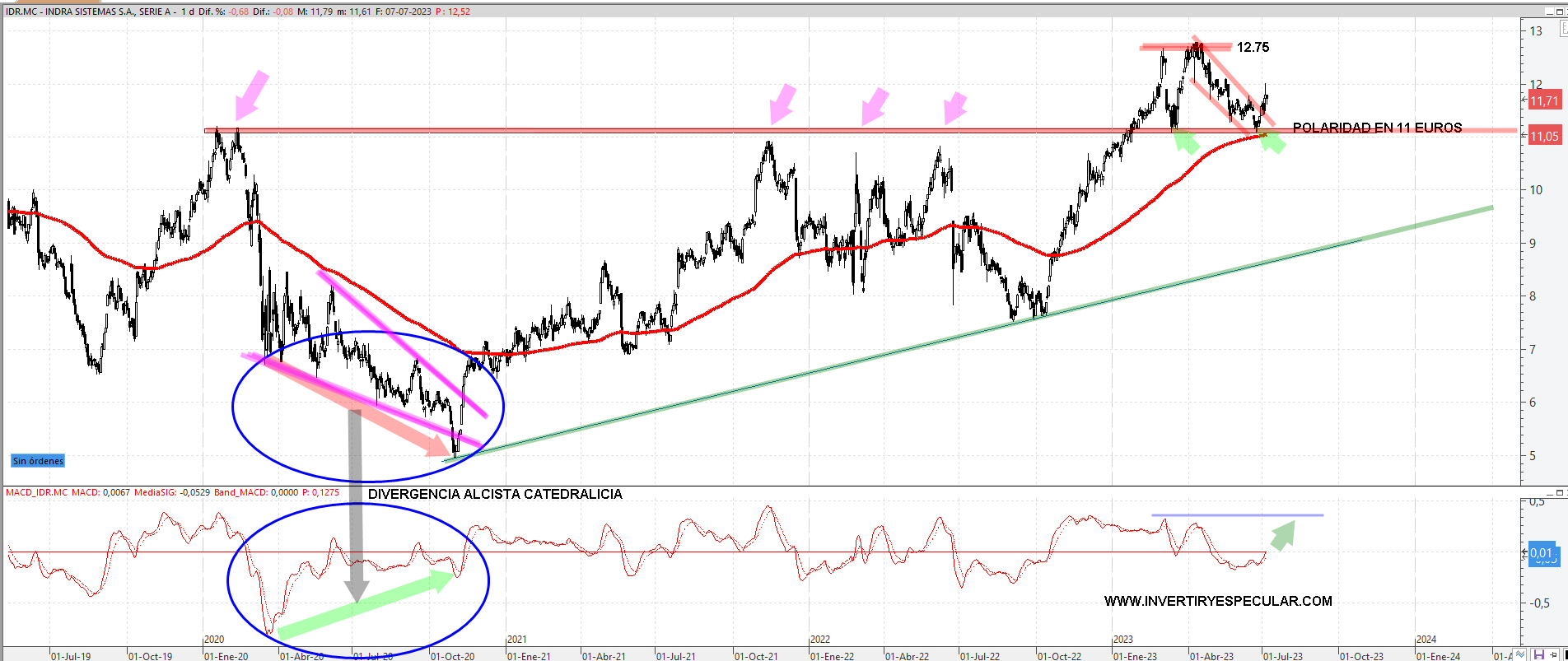Screen dimensions: 1568x661
Task: Select the 'POLARIDAD EN 11 EUROS' annotation
Action: tap(1377, 128)
